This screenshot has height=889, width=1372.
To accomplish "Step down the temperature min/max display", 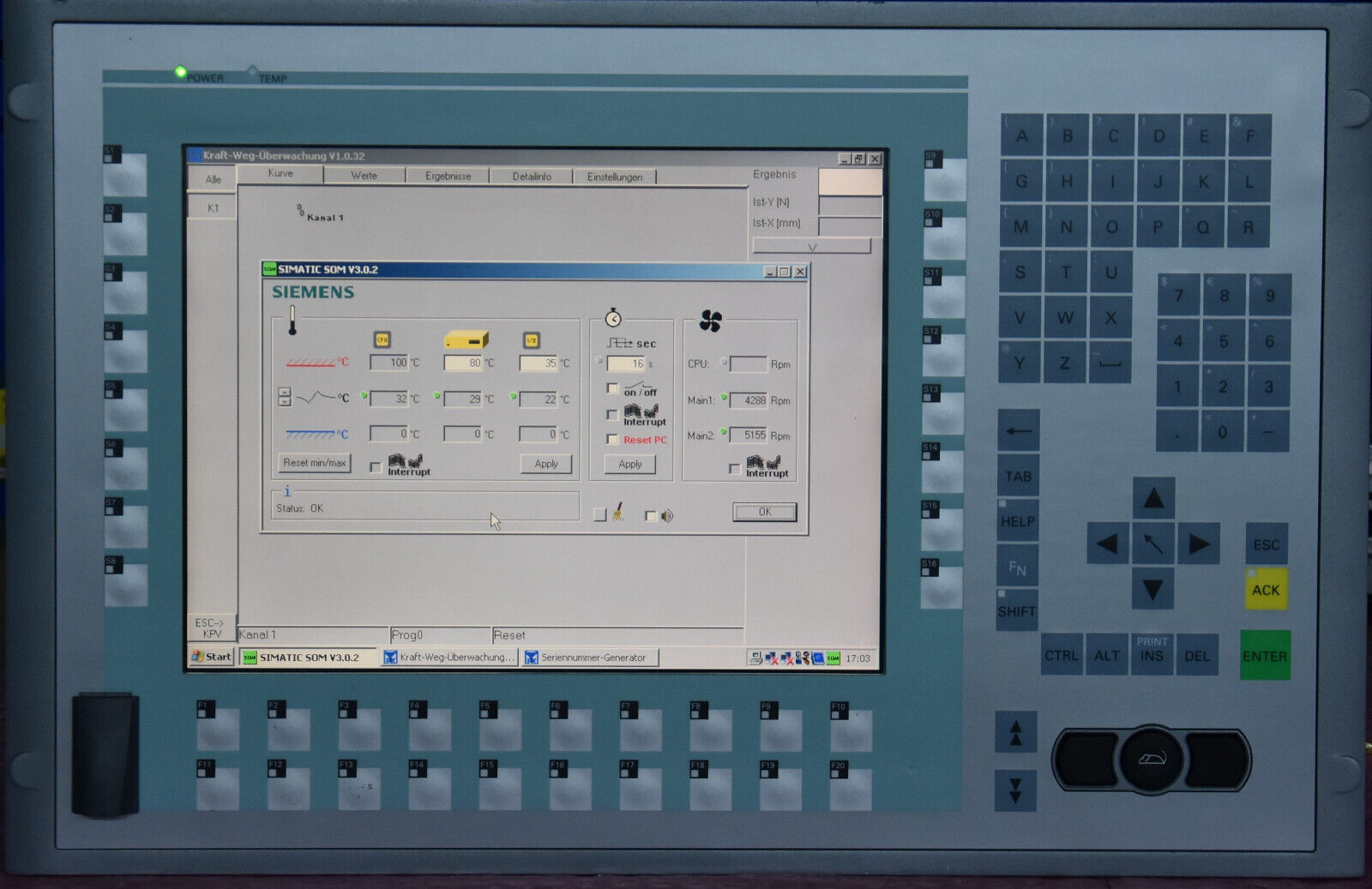I will click(x=285, y=402).
